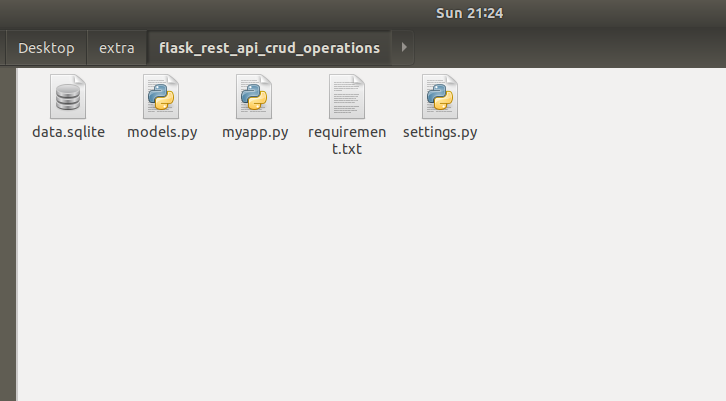Viewport: 726px width, 401px height.
Task: Click the requirement.txt file name label
Action: pos(347,140)
